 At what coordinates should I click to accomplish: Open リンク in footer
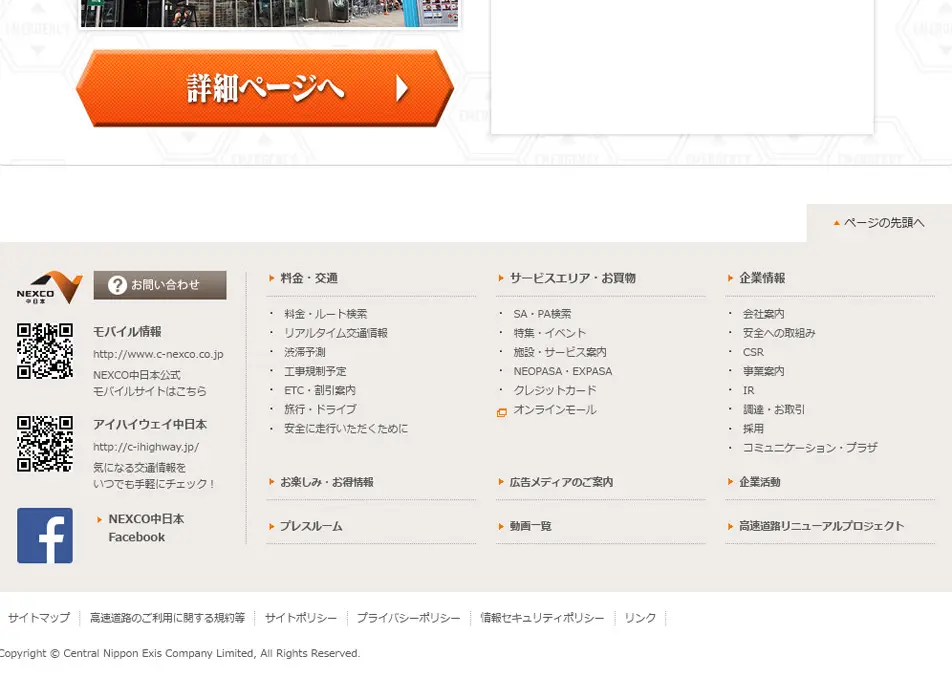tap(640, 618)
